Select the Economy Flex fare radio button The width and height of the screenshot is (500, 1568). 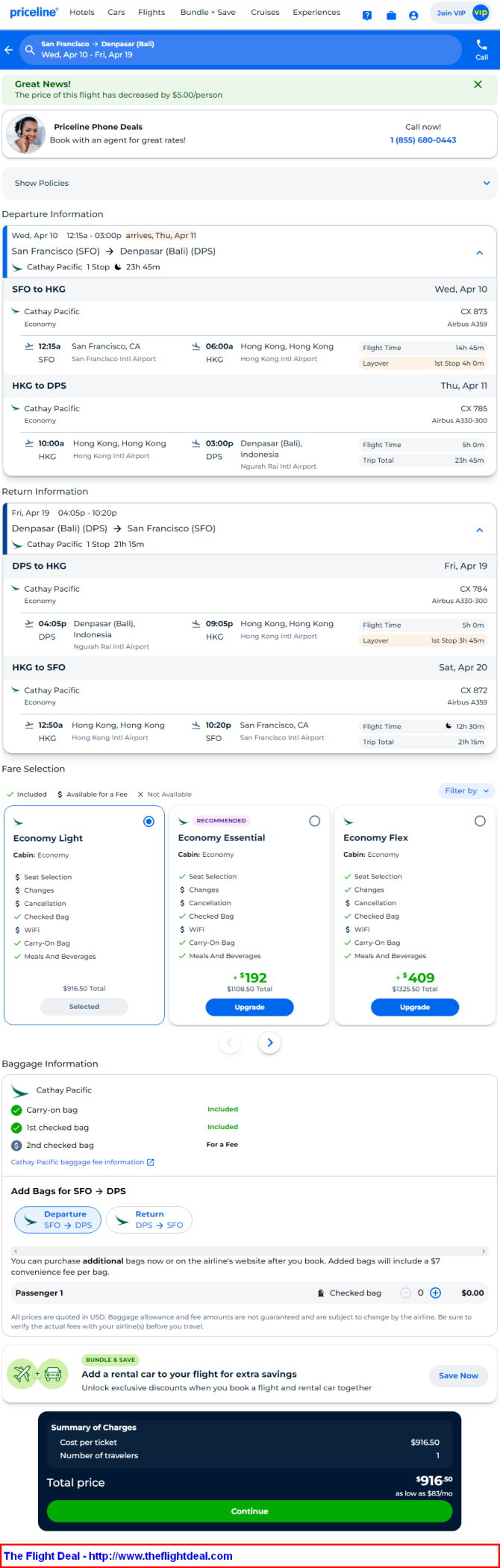tap(480, 821)
